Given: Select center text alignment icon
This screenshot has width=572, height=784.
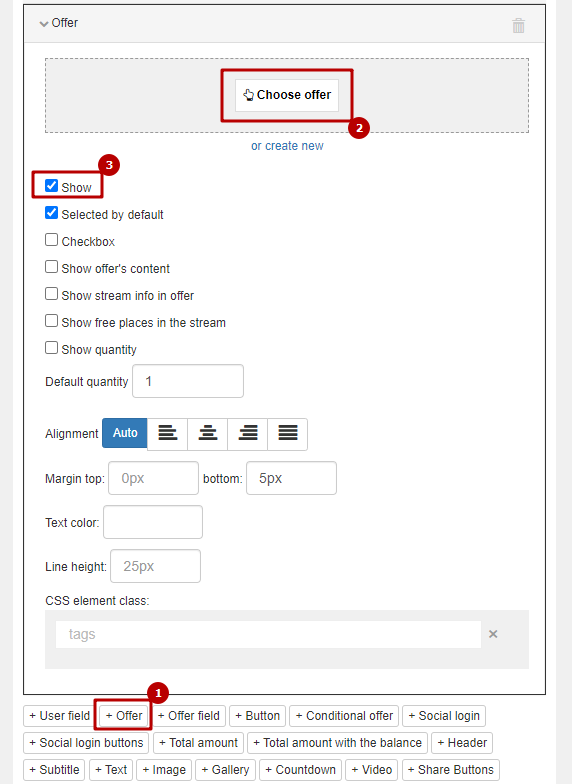Looking at the screenshot, I should pyautogui.click(x=208, y=433).
